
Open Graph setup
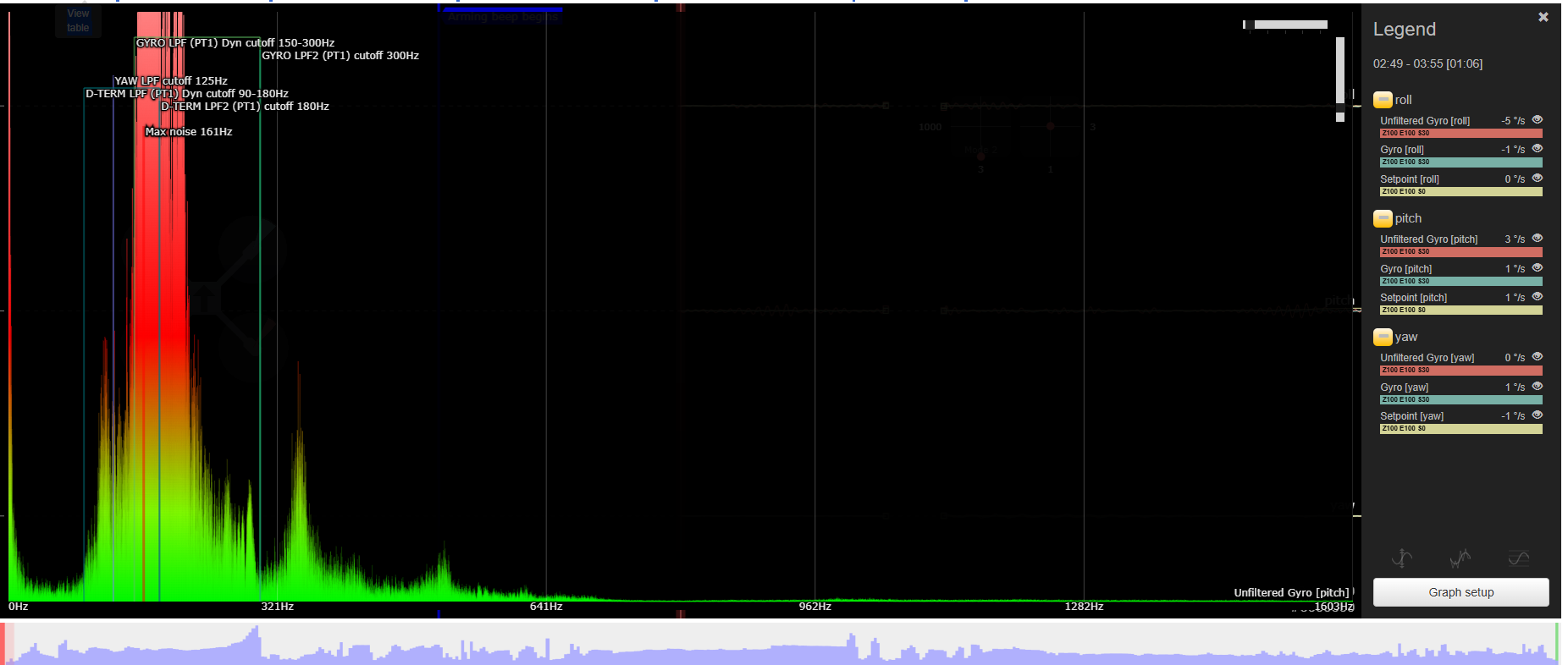point(1460,592)
